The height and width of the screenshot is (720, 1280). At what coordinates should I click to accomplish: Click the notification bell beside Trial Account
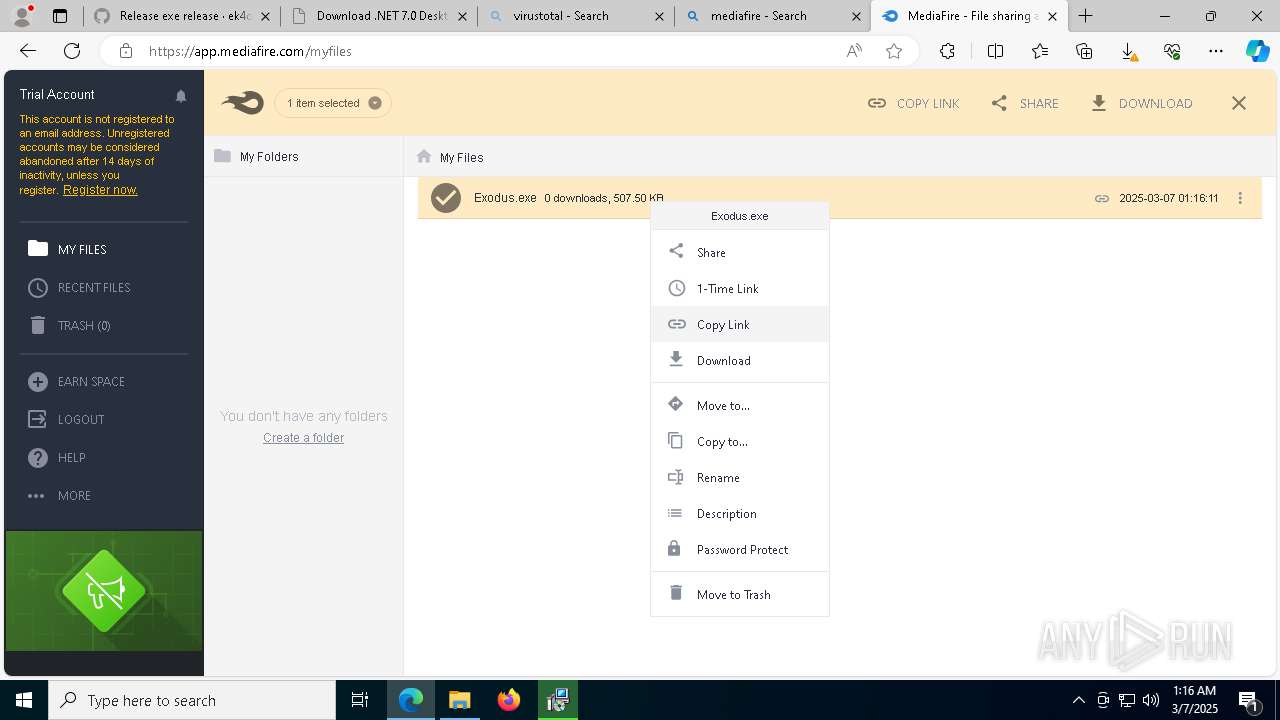181,96
